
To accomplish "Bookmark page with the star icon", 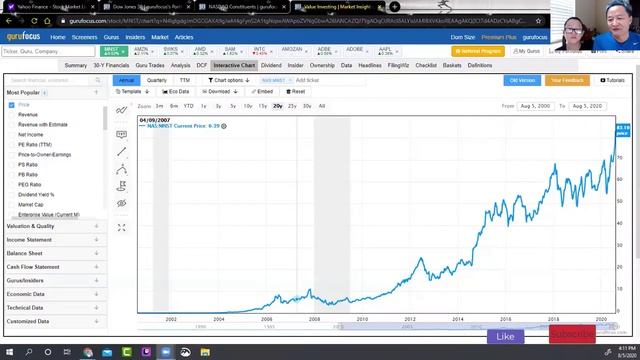I will 538,21.
